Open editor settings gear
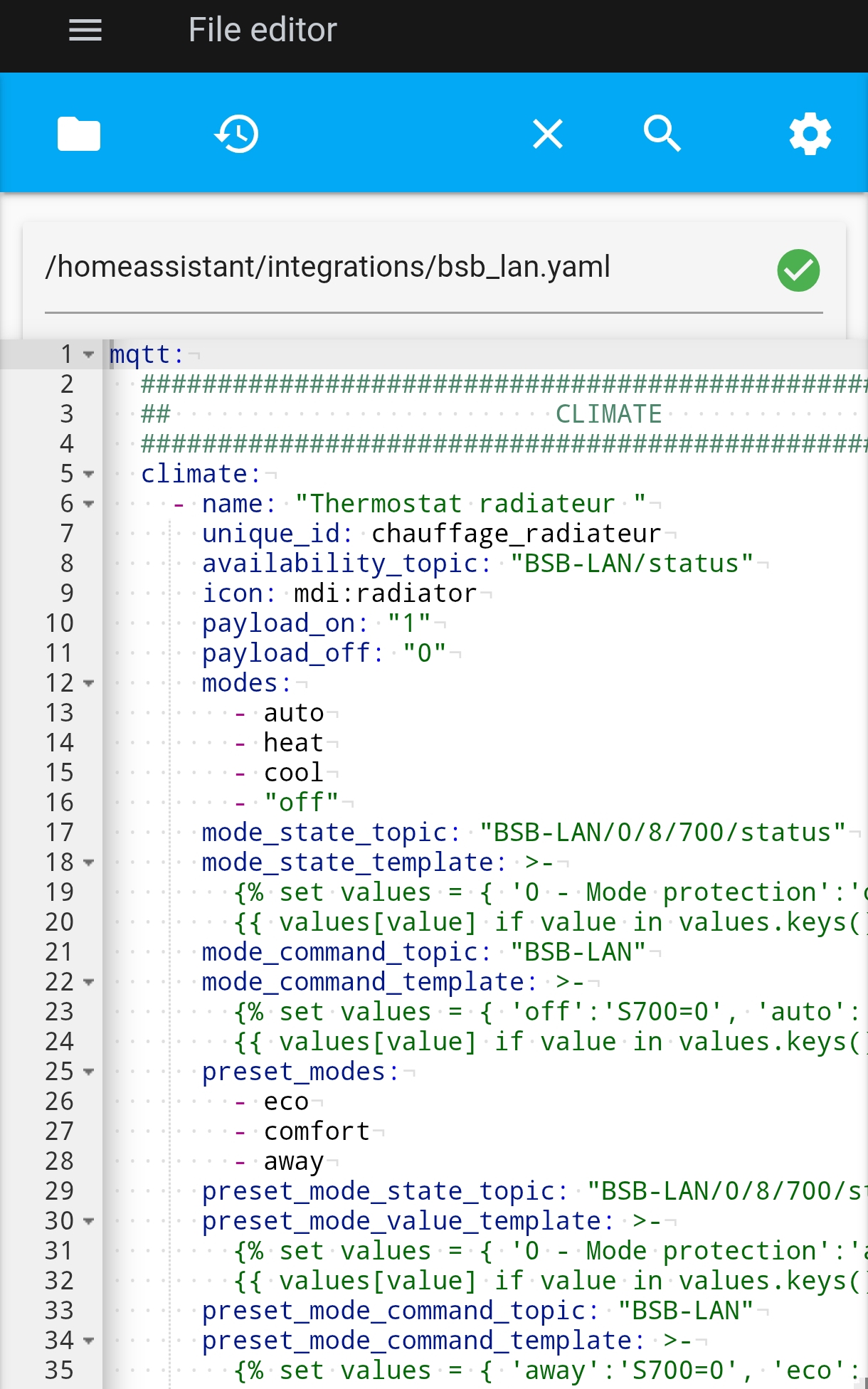The image size is (868, 1389). [810, 134]
